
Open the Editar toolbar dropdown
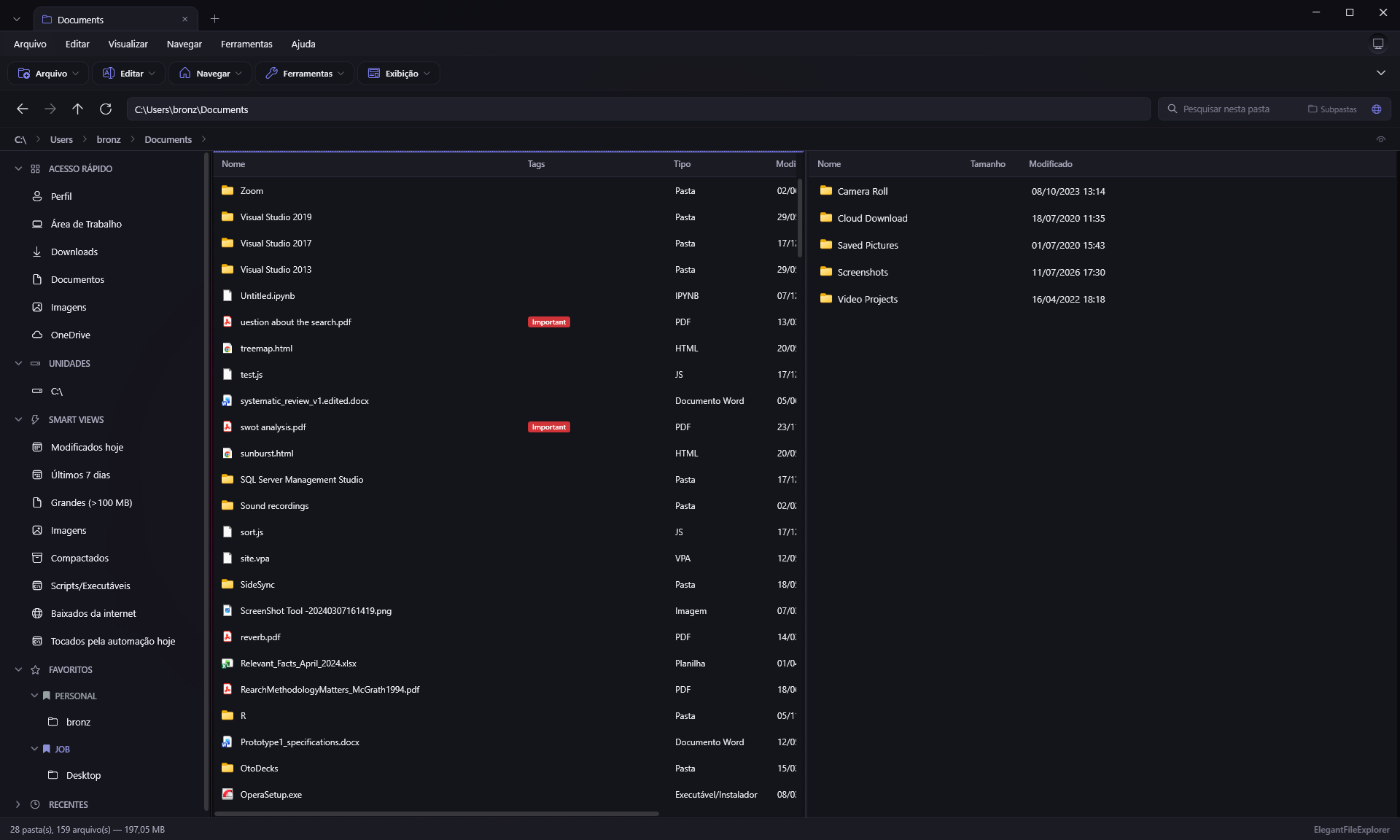(128, 74)
